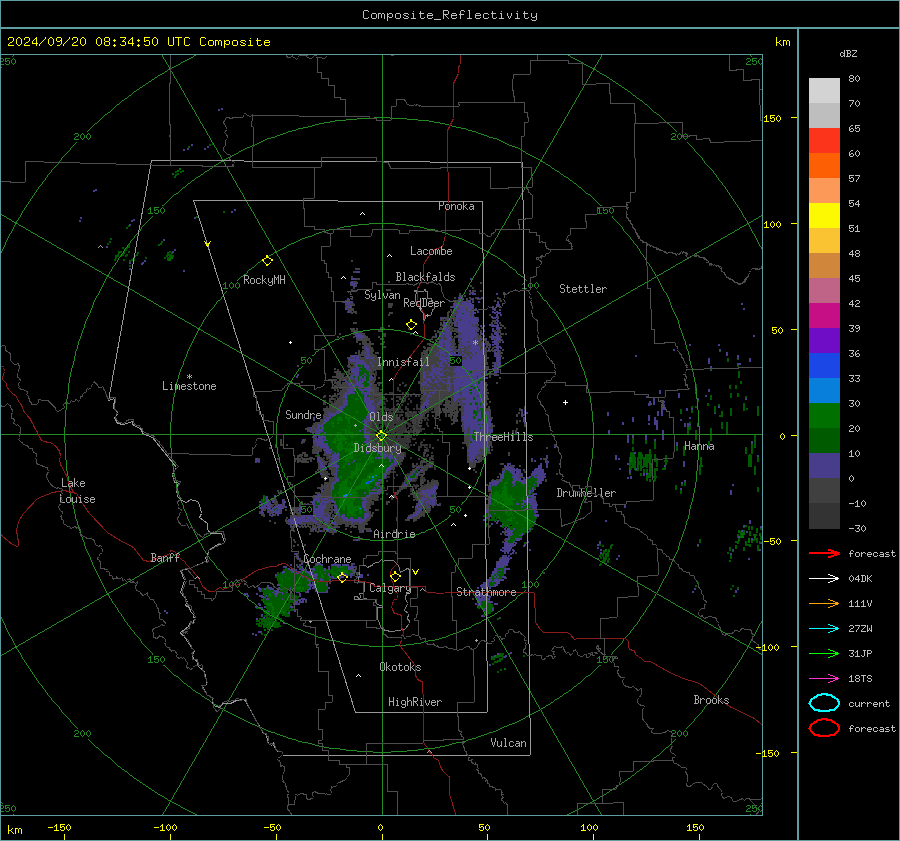The height and width of the screenshot is (841, 900).
Task: Click the HighRiver label
Action: (415, 702)
